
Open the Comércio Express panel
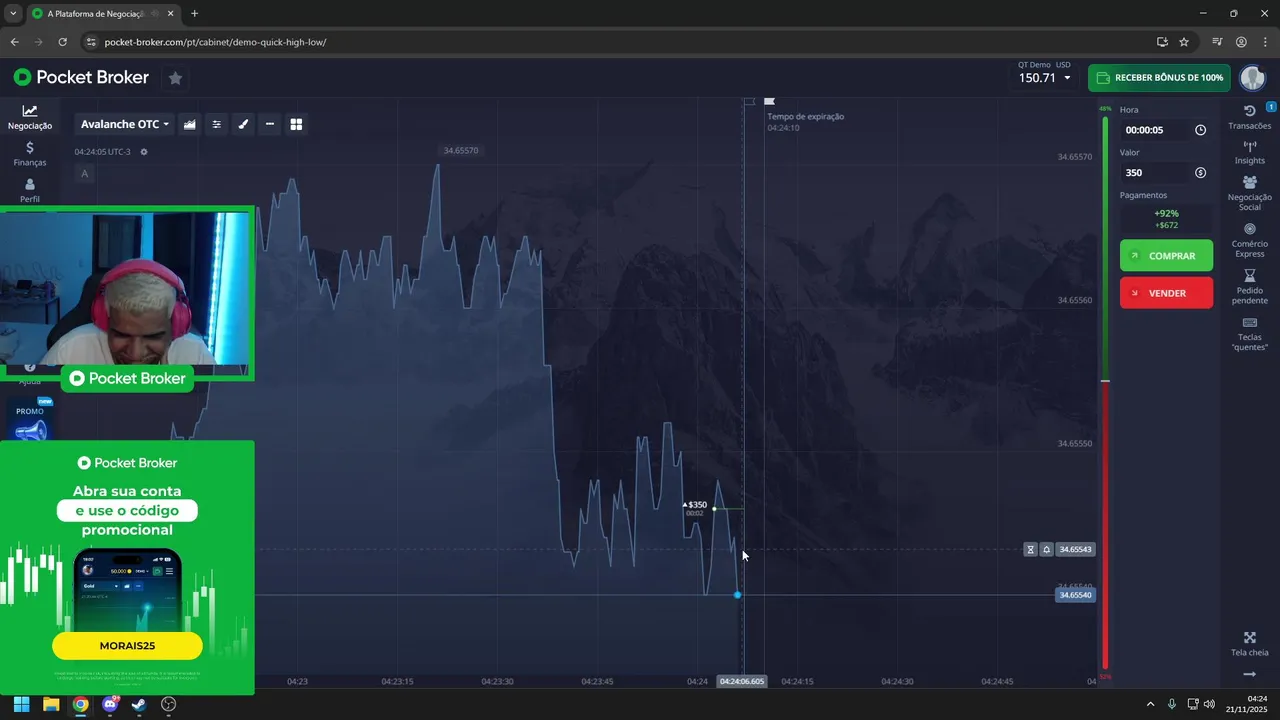1250,240
